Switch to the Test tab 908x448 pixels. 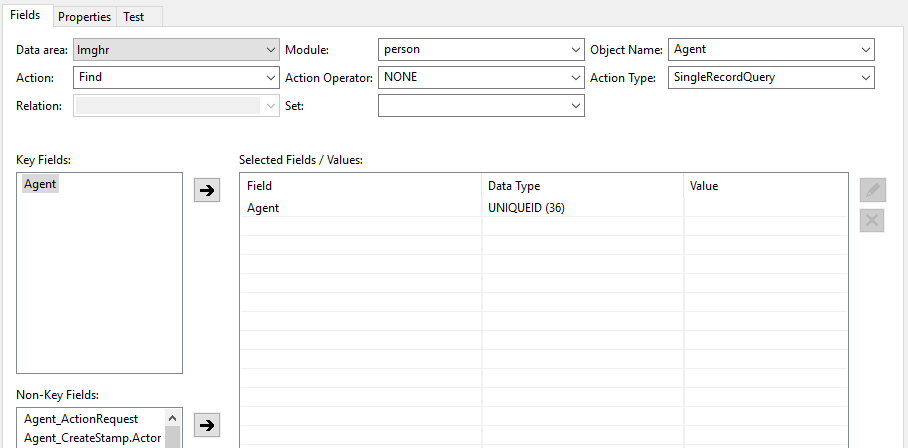coord(134,17)
